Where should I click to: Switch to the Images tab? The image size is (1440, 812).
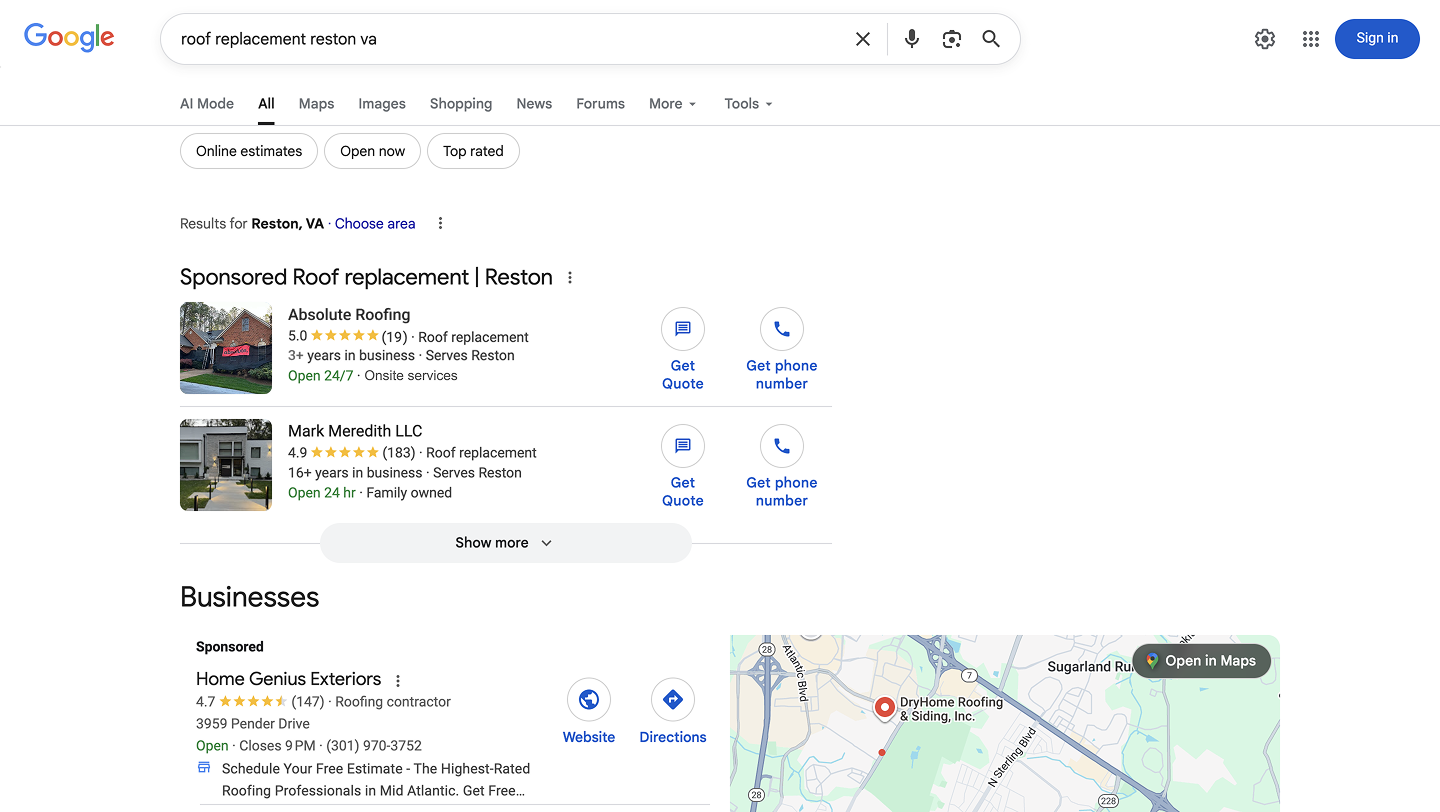tap(382, 104)
